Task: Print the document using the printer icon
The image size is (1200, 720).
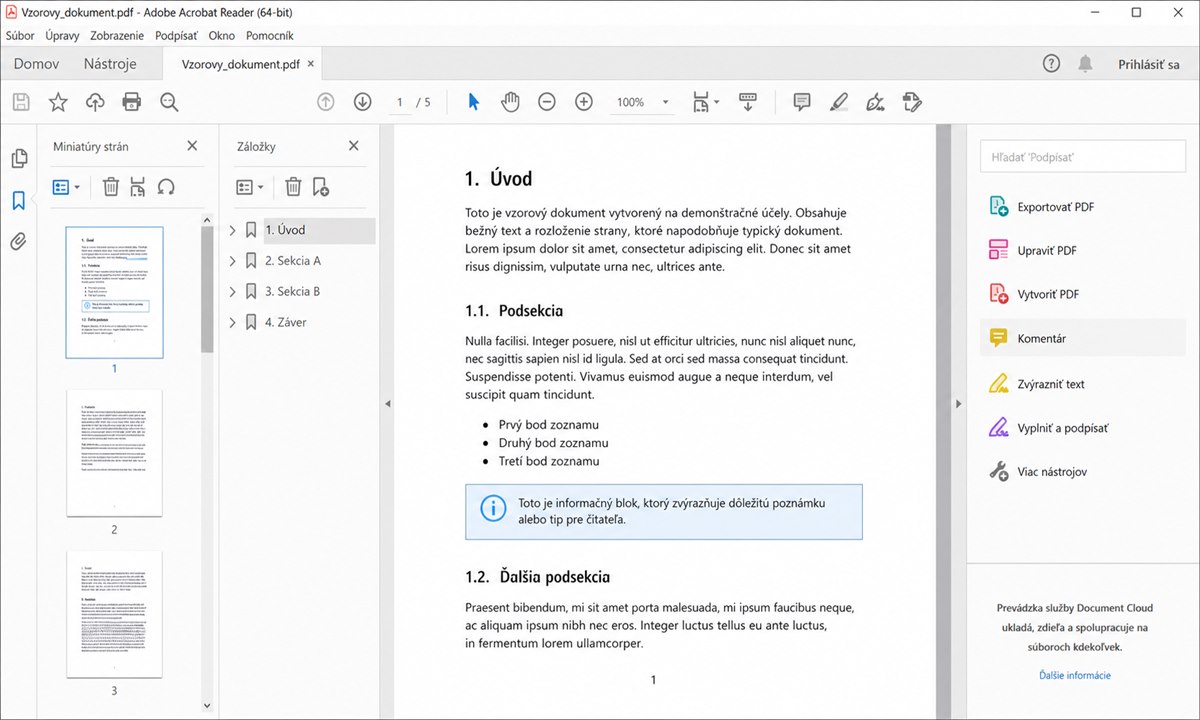Action: [131, 102]
